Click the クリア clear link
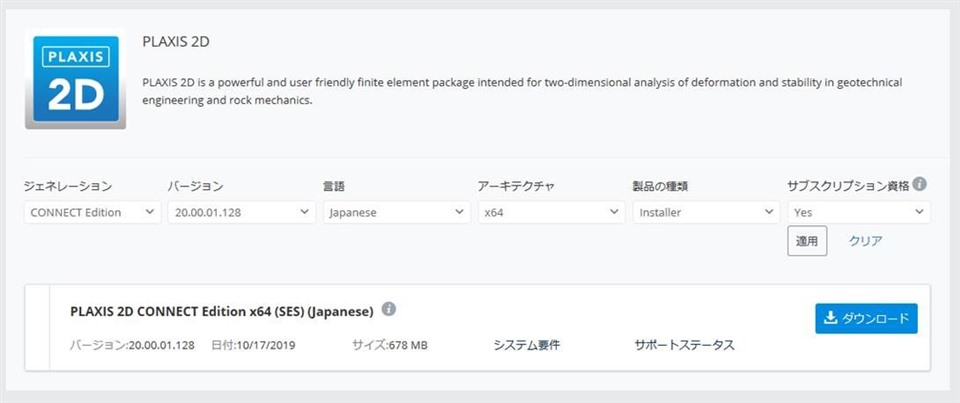This screenshot has width=960, height=403. pyautogui.click(x=865, y=241)
